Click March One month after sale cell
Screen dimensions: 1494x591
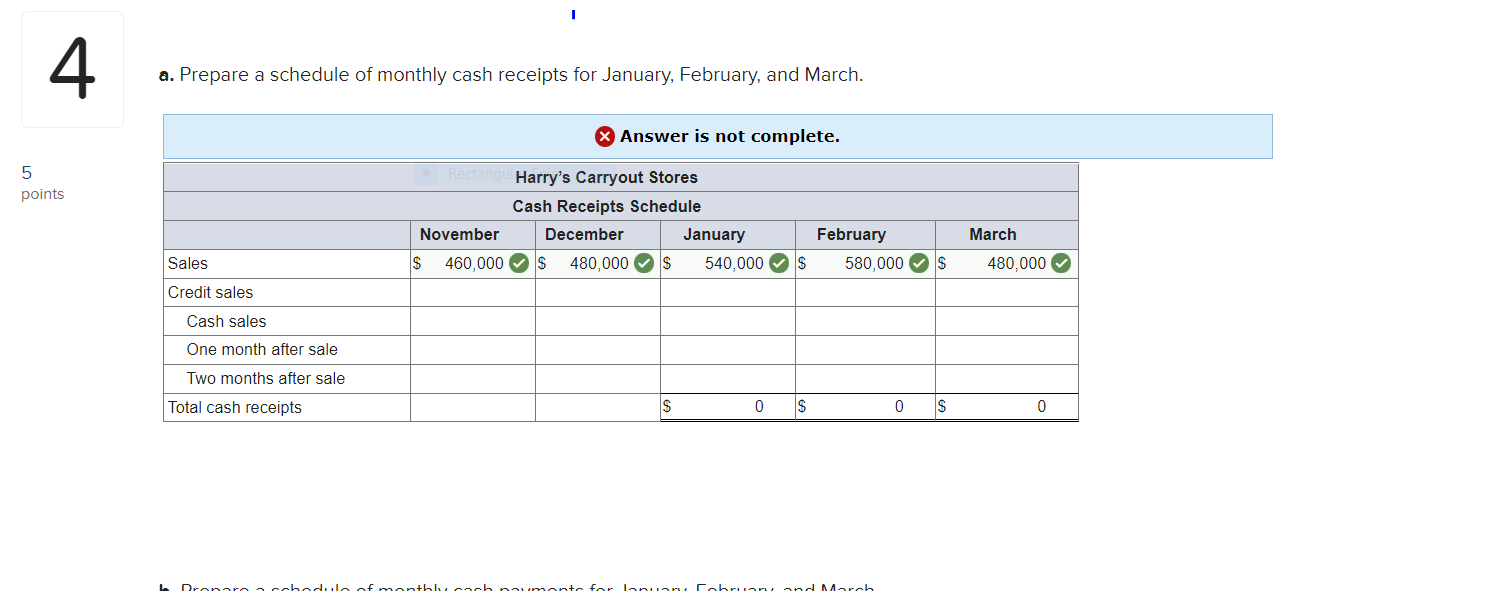[x=1007, y=350]
